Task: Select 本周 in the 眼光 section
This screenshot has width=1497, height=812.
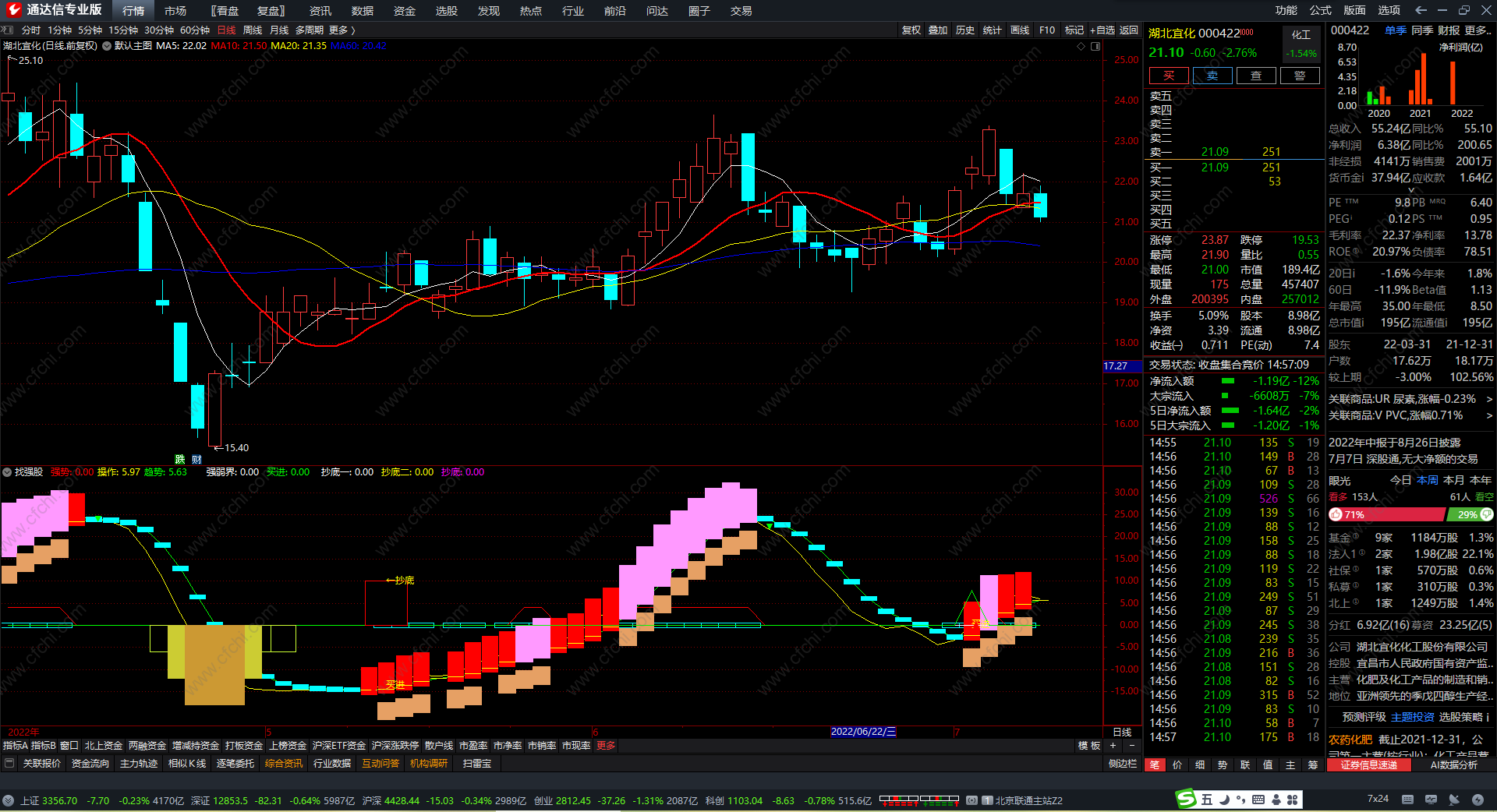Action: coord(1427,480)
